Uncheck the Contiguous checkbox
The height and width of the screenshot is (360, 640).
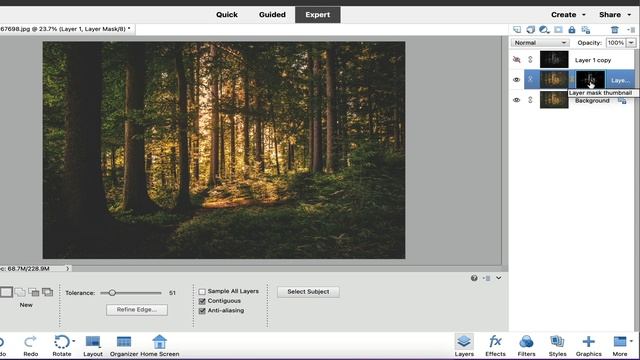(x=202, y=301)
